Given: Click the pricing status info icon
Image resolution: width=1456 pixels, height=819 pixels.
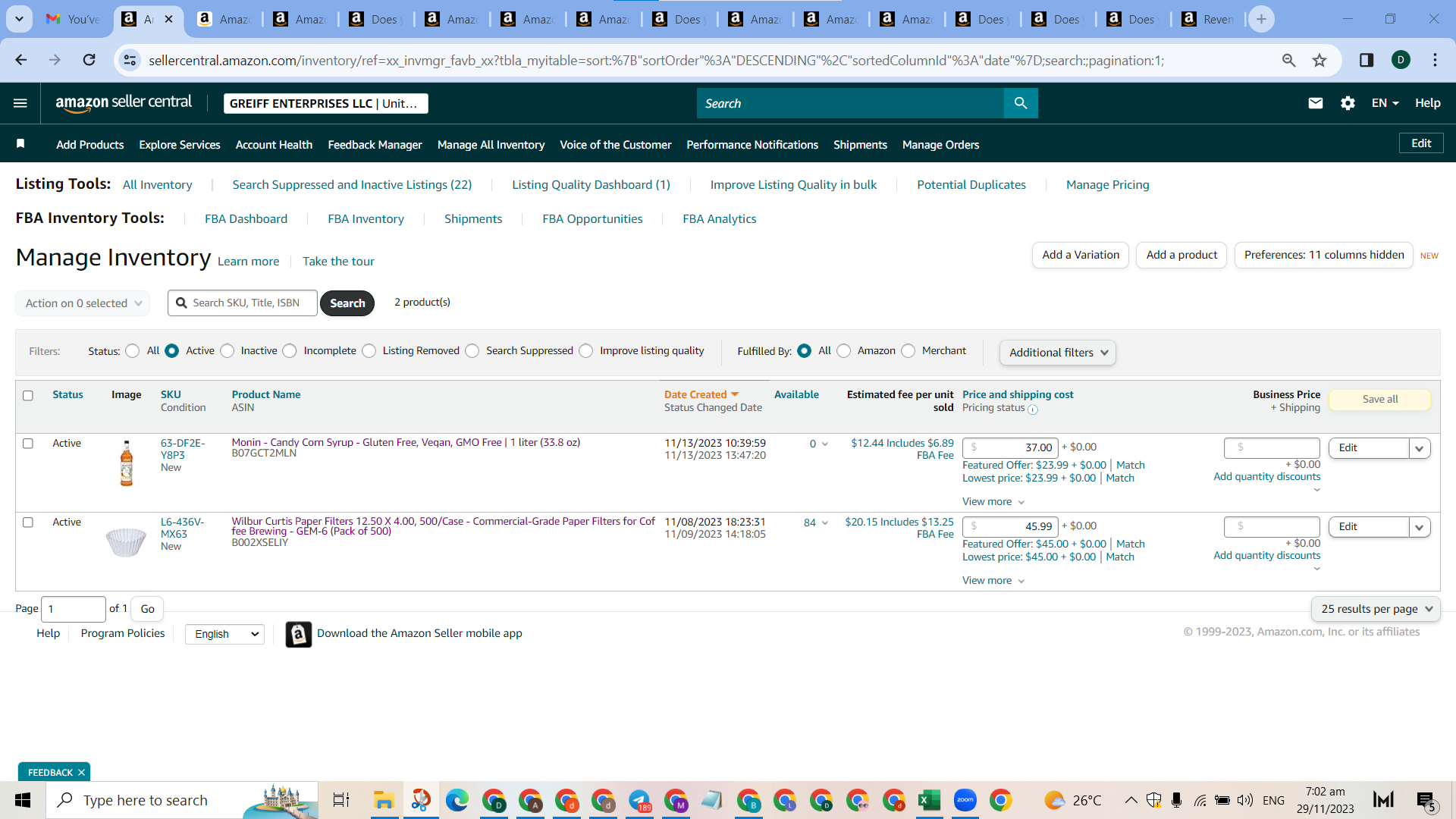Looking at the screenshot, I should [1033, 409].
